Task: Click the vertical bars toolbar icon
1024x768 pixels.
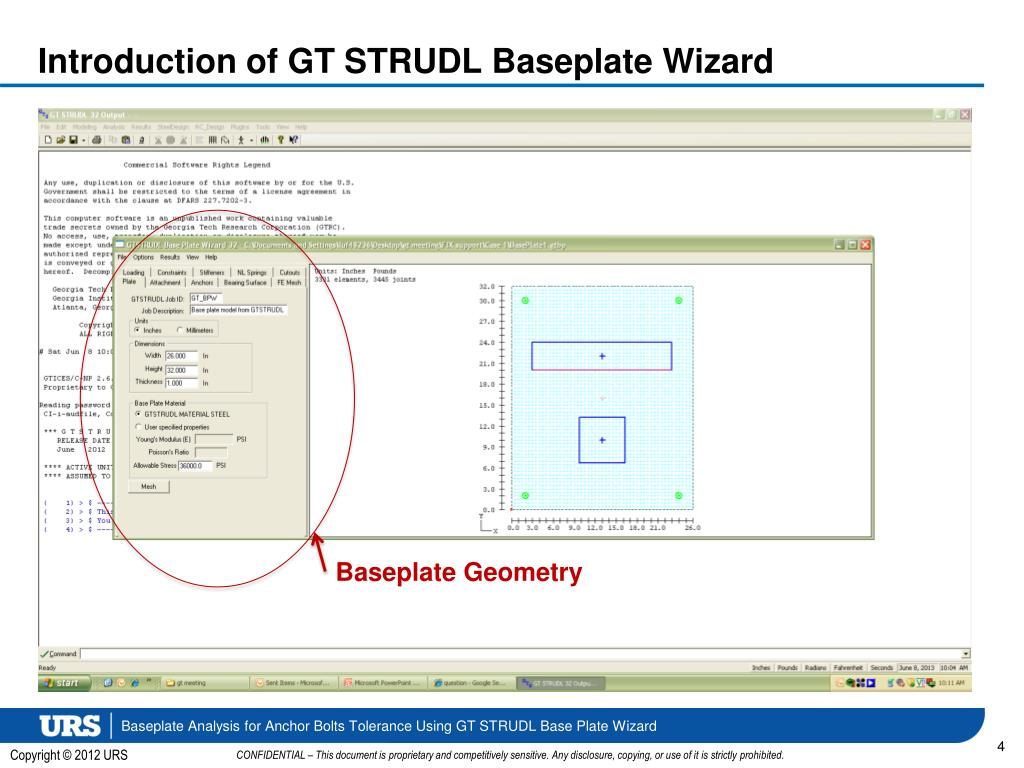Action: [x=213, y=140]
